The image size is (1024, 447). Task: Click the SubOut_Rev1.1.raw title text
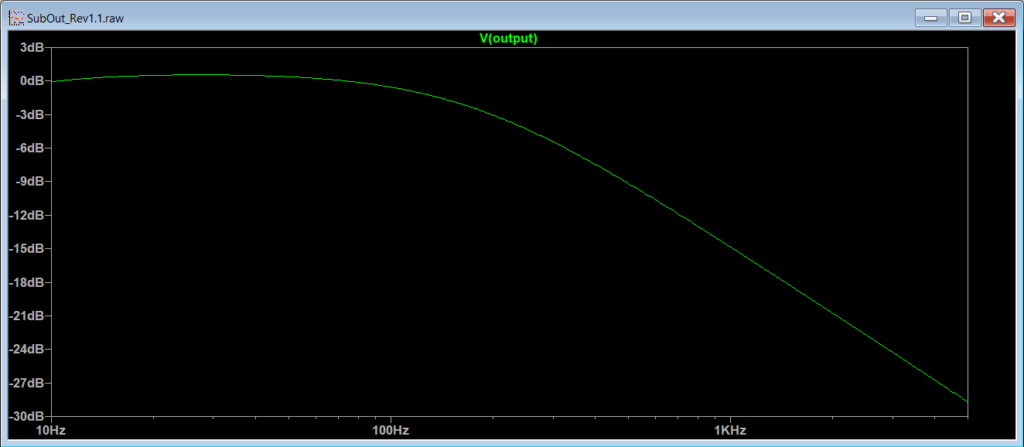75,18
